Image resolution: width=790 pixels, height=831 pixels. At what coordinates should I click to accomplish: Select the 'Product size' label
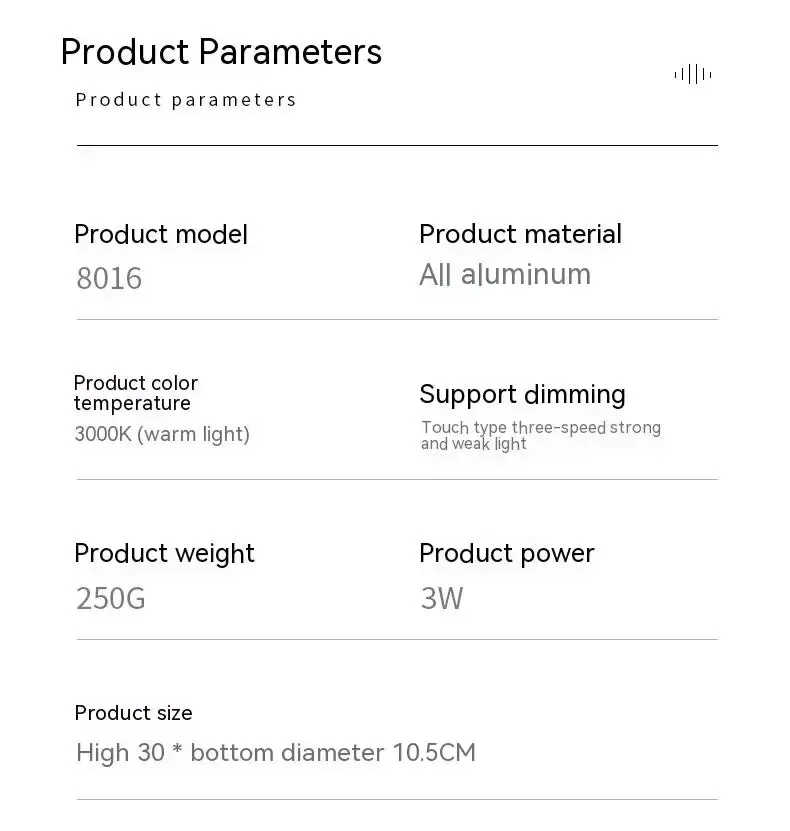[134, 713]
